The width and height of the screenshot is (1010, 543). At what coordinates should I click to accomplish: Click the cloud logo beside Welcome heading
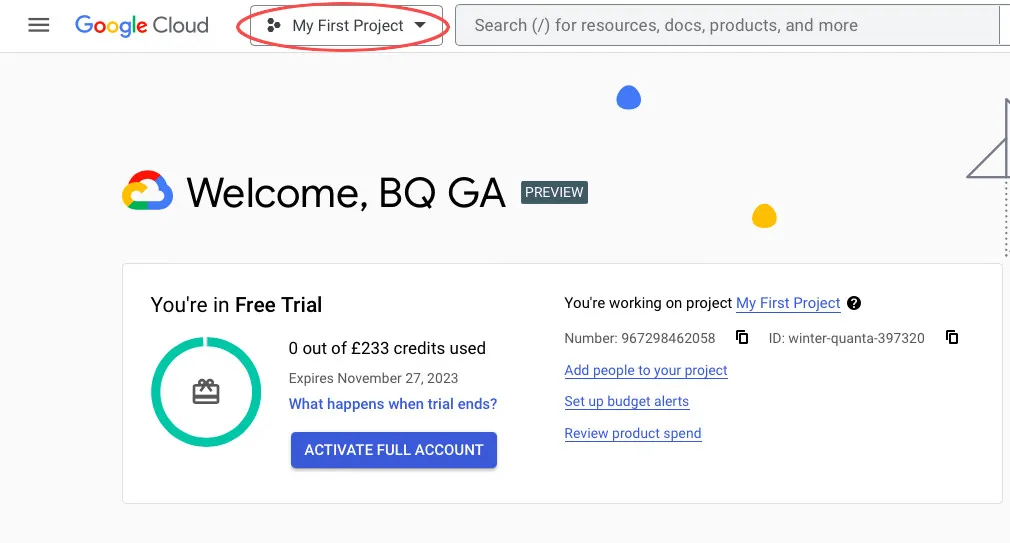(148, 191)
